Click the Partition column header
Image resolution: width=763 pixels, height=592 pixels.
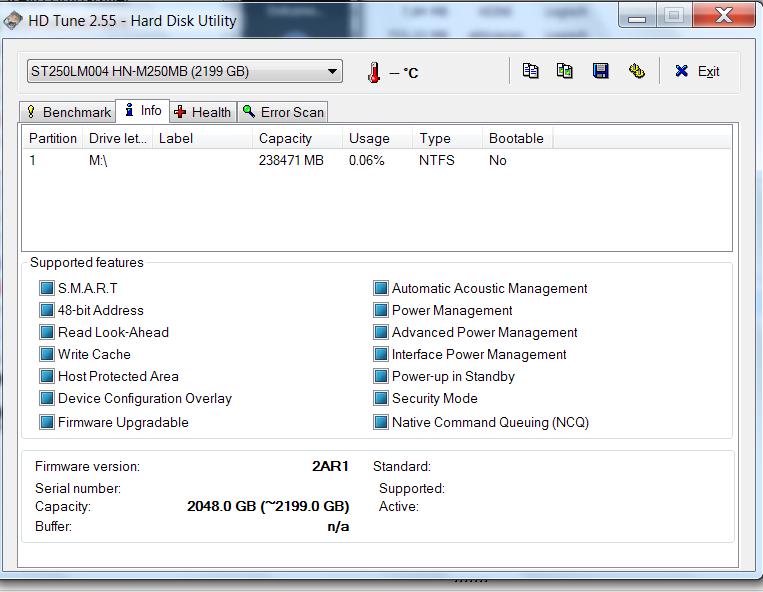53,138
